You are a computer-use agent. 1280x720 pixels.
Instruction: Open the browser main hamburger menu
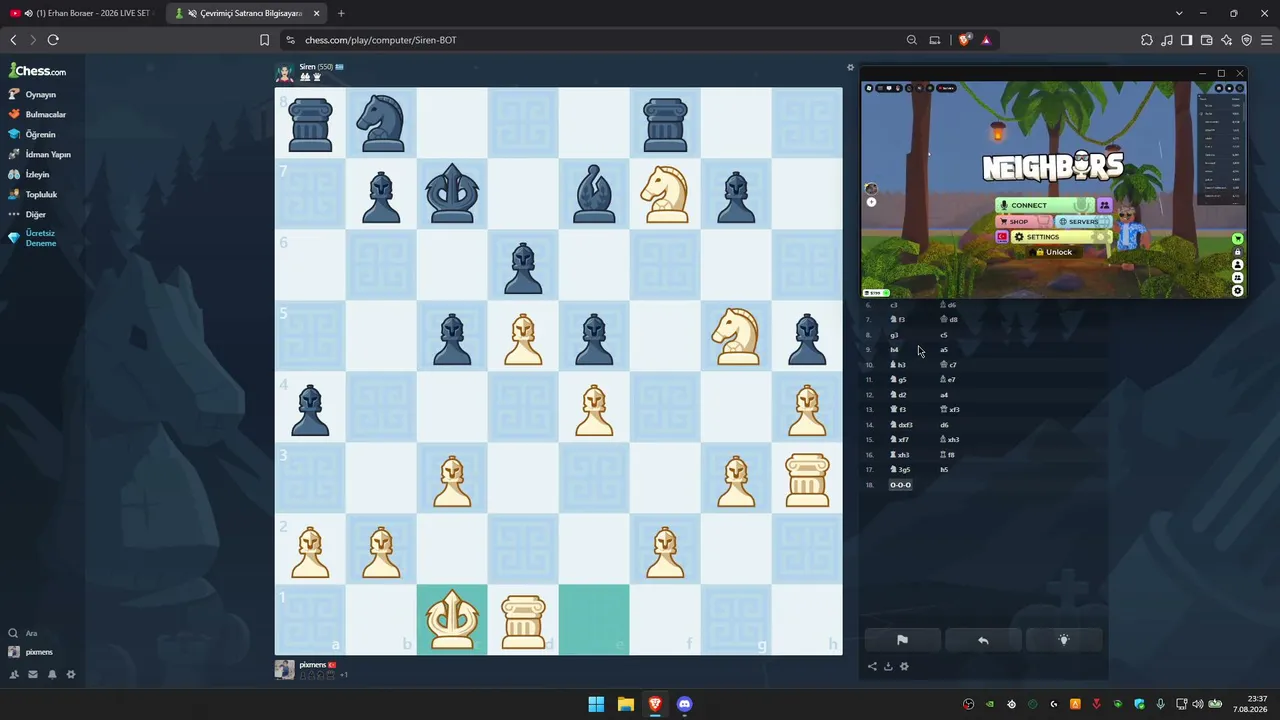coord(1267,40)
